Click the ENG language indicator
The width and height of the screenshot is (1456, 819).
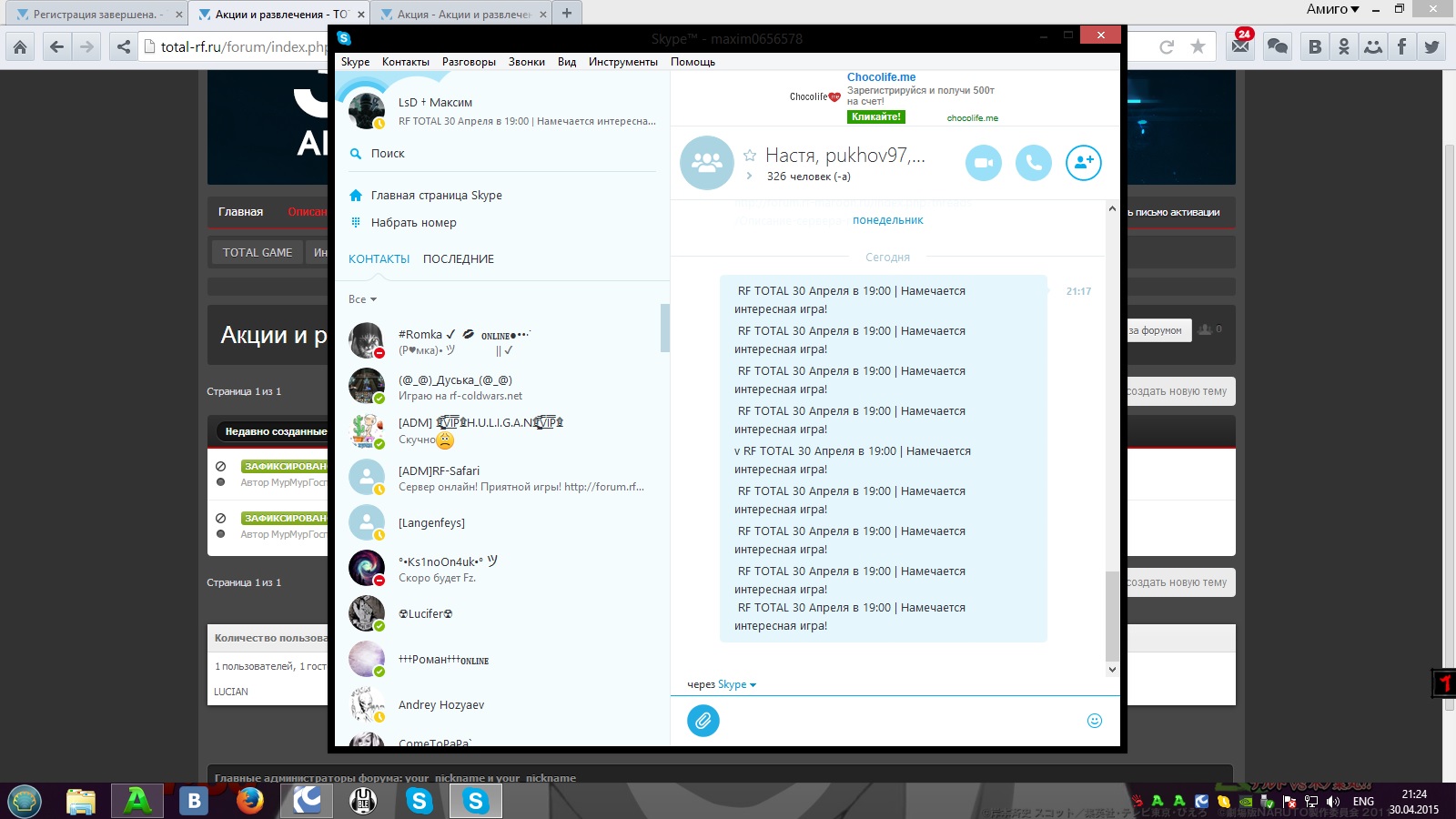[x=1363, y=802]
